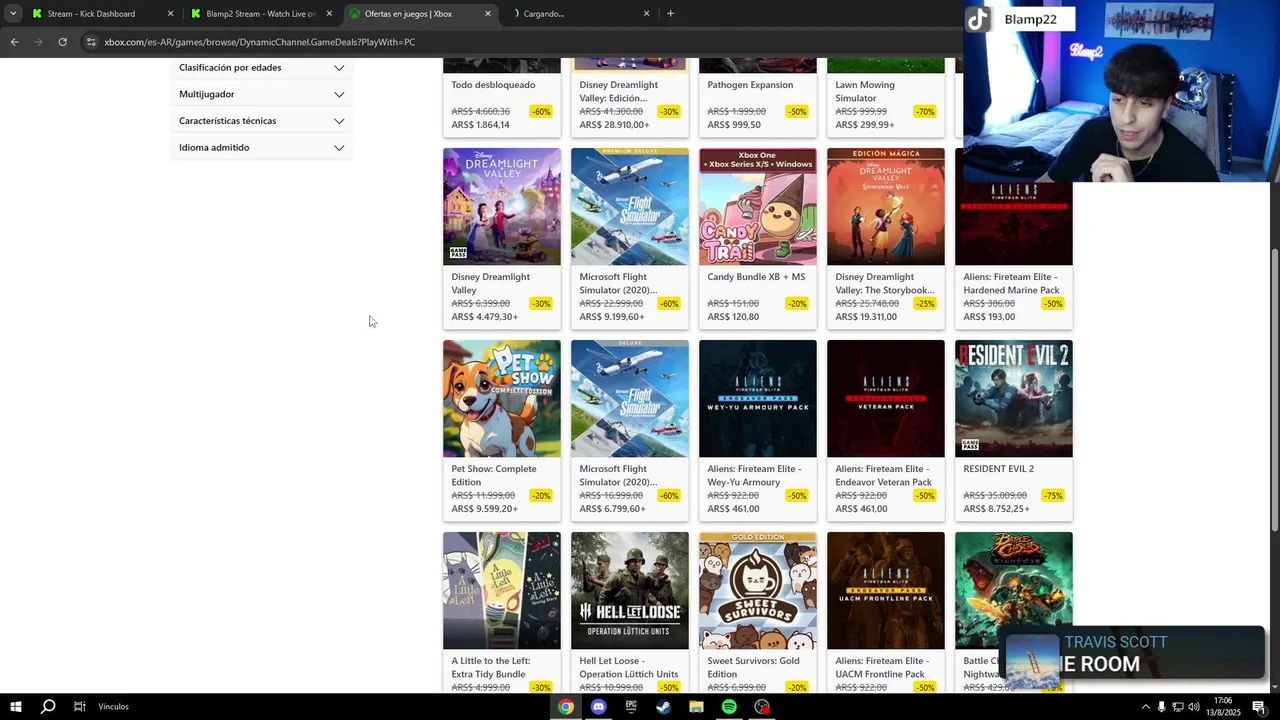Image resolution: width=1280 pixels, height=720 pixels.
Task: Expand the Multijugador filter
Action: (262, 94)
